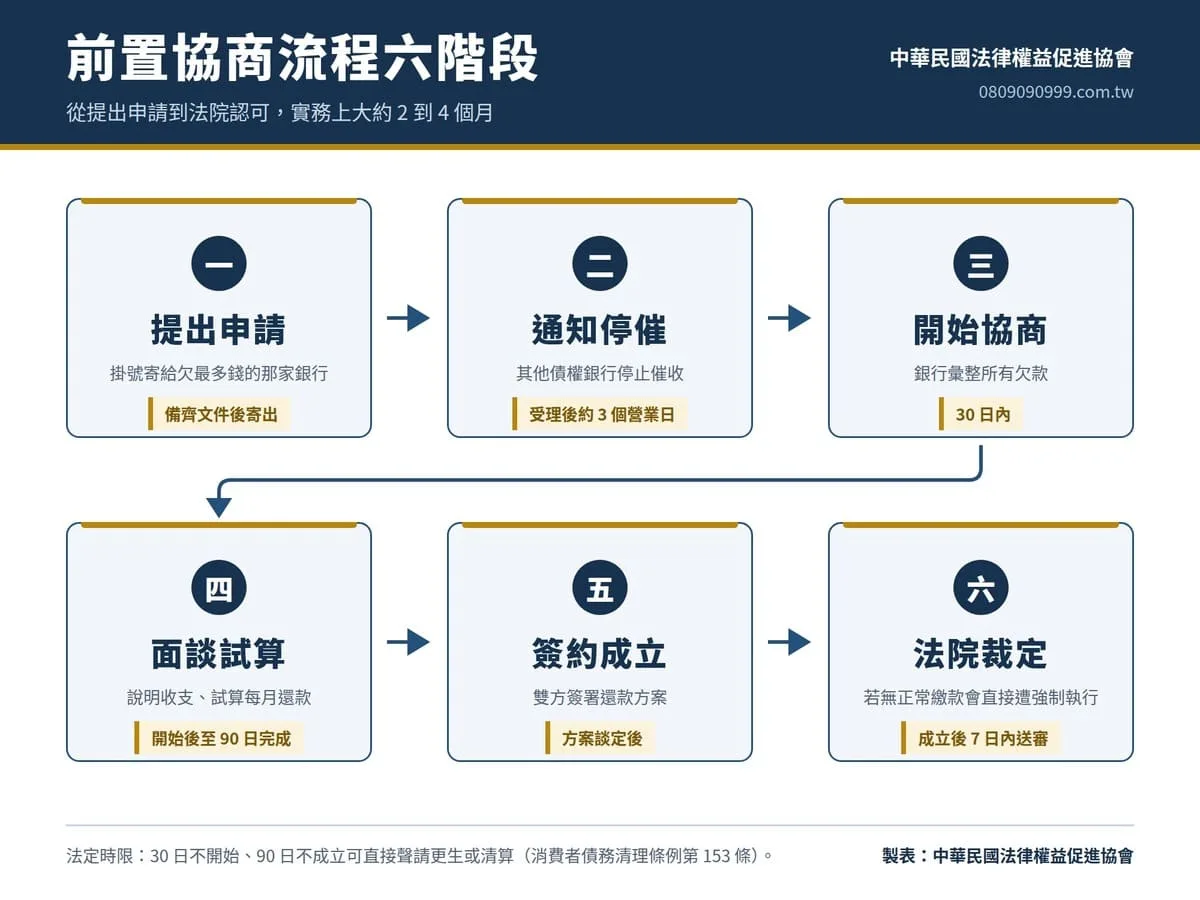Click the step 四 number circle

click(218, 588)
